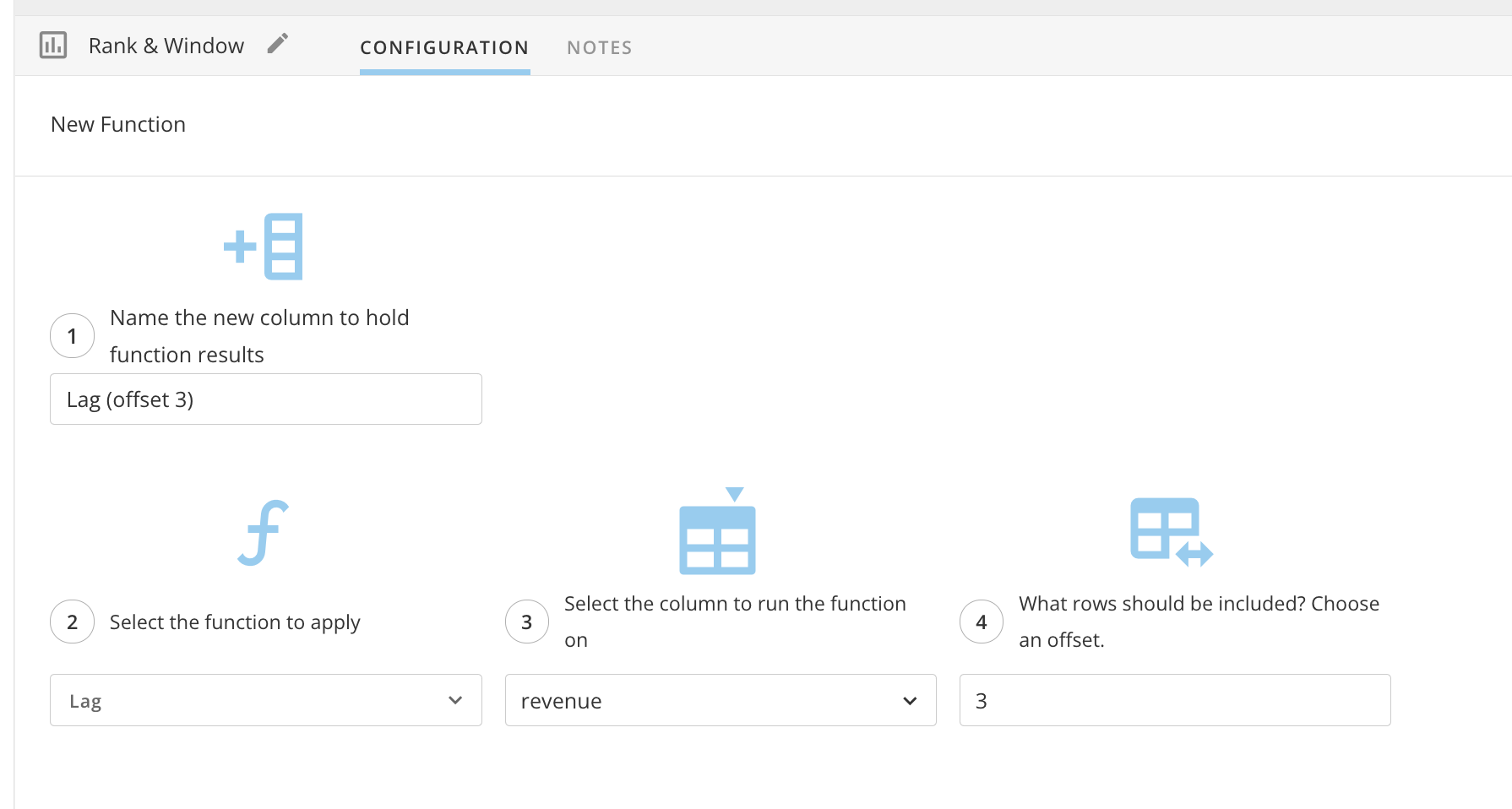Image resolution: width=1512 pixels, height=809 pixels.
Task: Click the Lag (offset 3) name field
Action: (x=264, y=399)
